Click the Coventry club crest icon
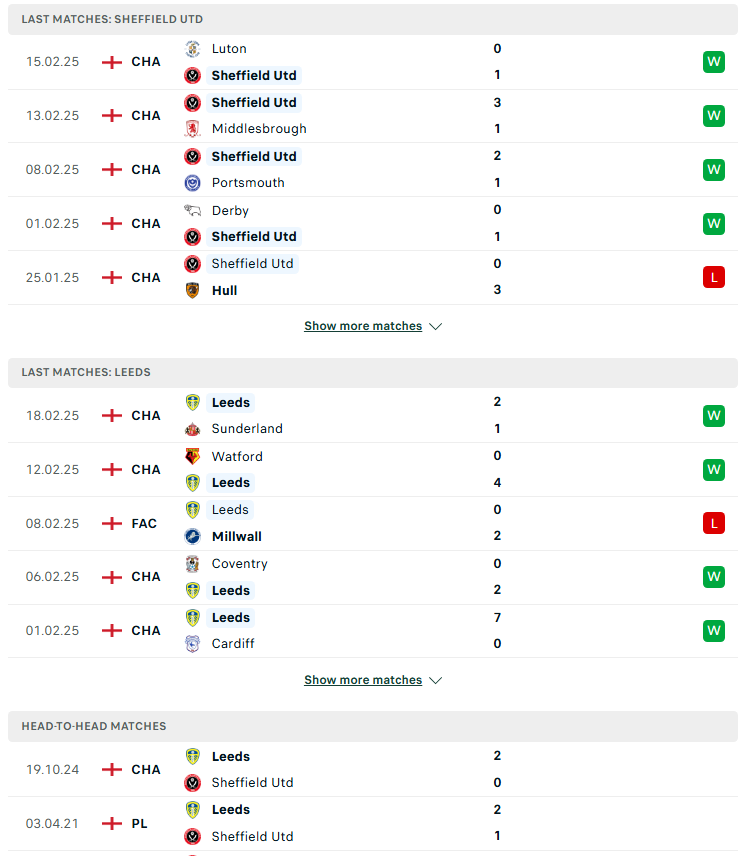The height and width of the screenshot is (856, 747). pyautogui.click(x=192, y=564)
